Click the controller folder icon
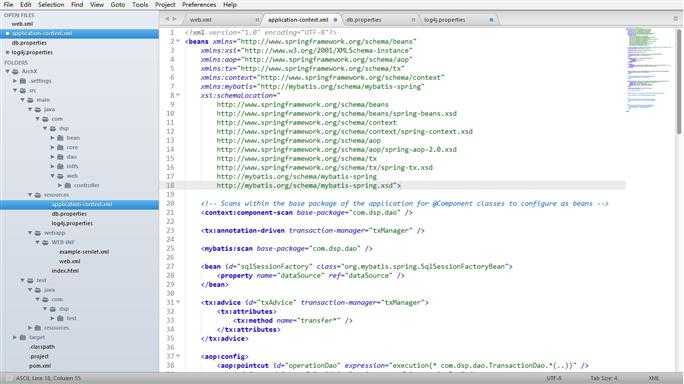This screenshot has width=684, height=384. point(68,185)
